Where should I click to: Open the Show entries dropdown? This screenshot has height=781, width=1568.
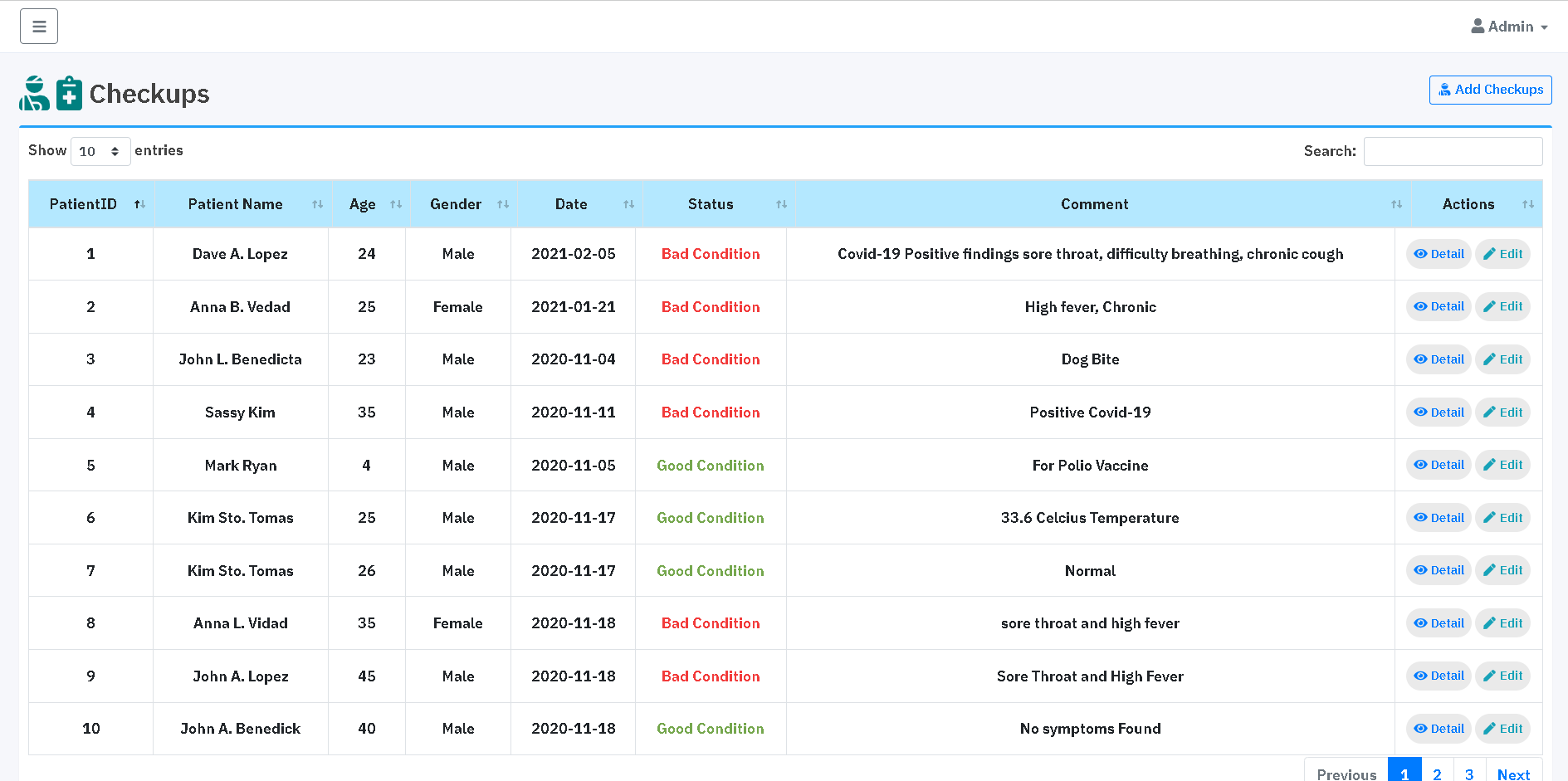(x=100, y=150)
